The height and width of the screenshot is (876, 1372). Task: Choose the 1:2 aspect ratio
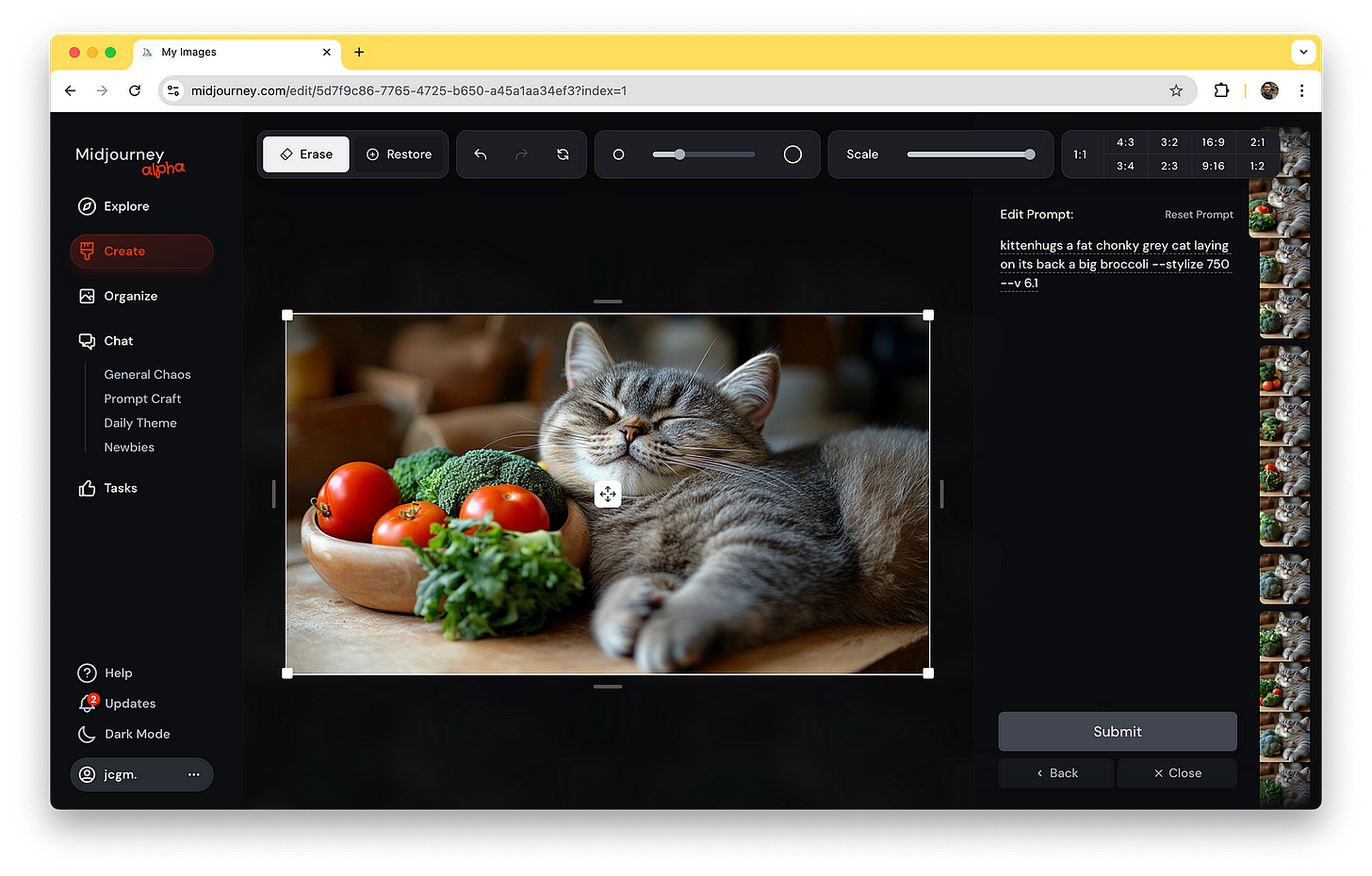[x=1257, y=166]
